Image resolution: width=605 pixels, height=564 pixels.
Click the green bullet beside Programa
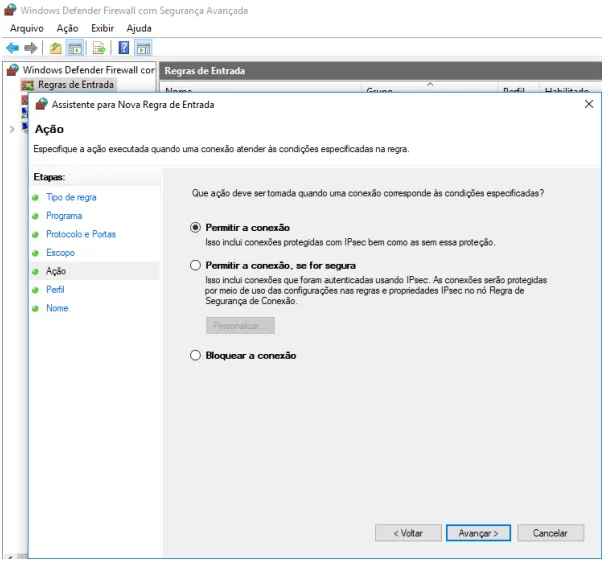[35, 216]
